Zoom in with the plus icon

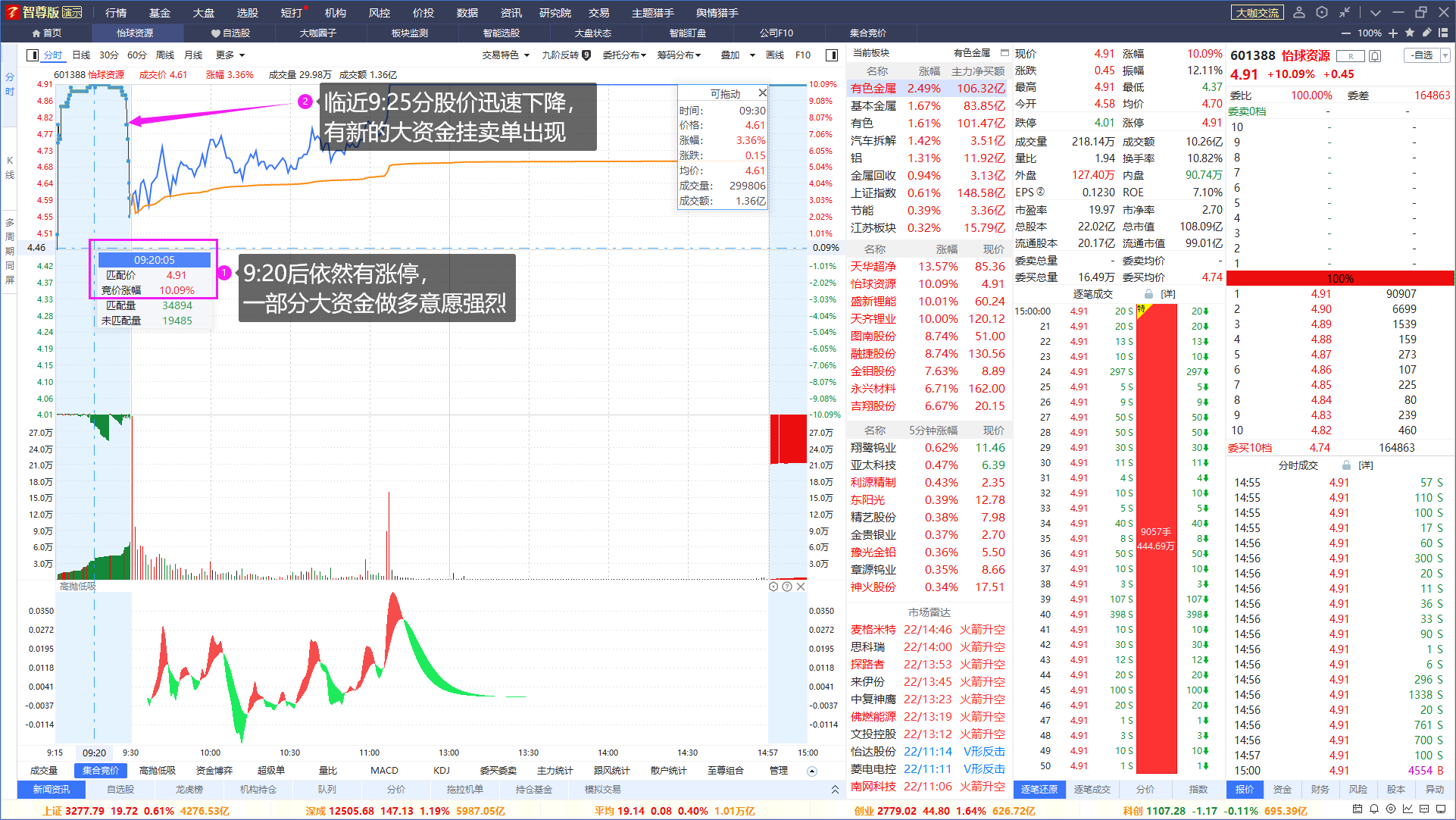click(1393, 33)
